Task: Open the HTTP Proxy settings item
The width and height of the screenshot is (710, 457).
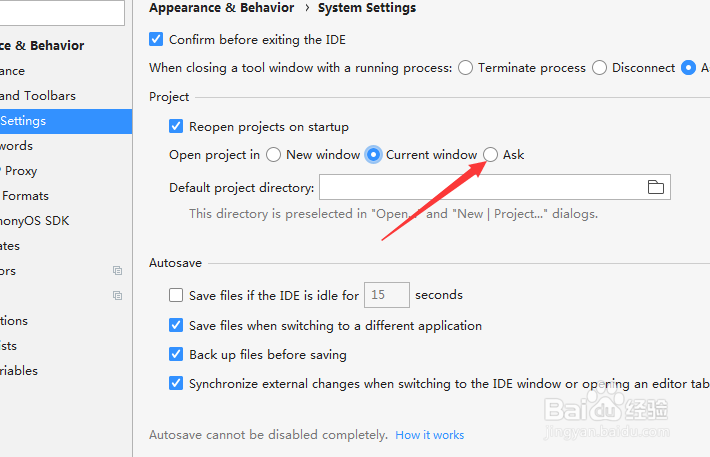Action: 22,171
